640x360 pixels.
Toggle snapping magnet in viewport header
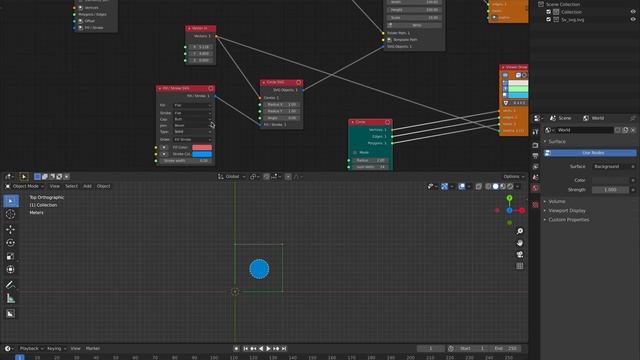tap(266, 177)
